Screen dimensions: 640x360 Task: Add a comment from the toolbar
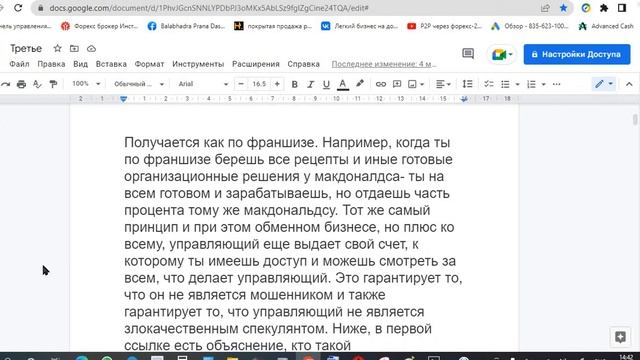click(397, 84)
